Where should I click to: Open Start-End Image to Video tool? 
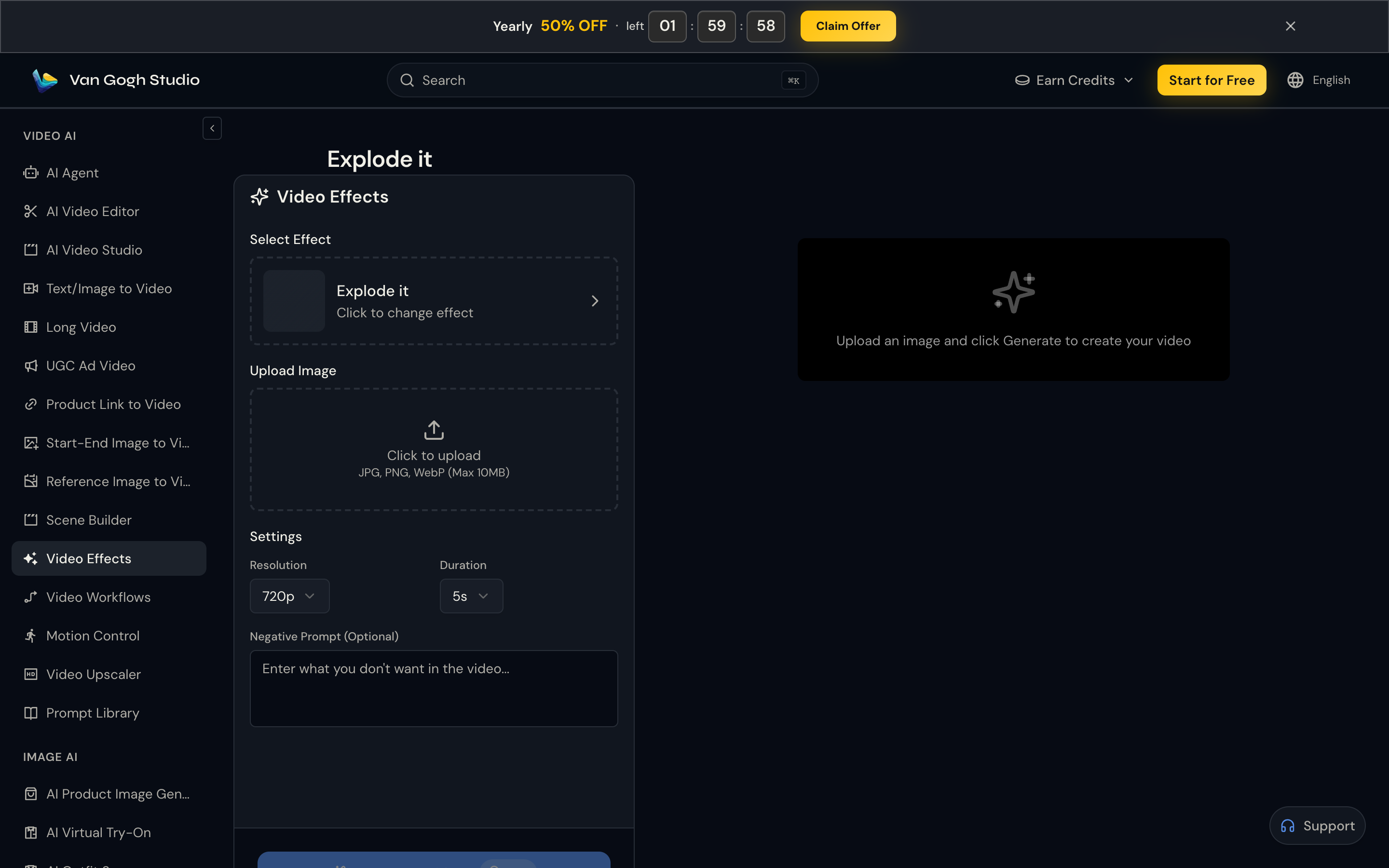click(x=109, y=443)
